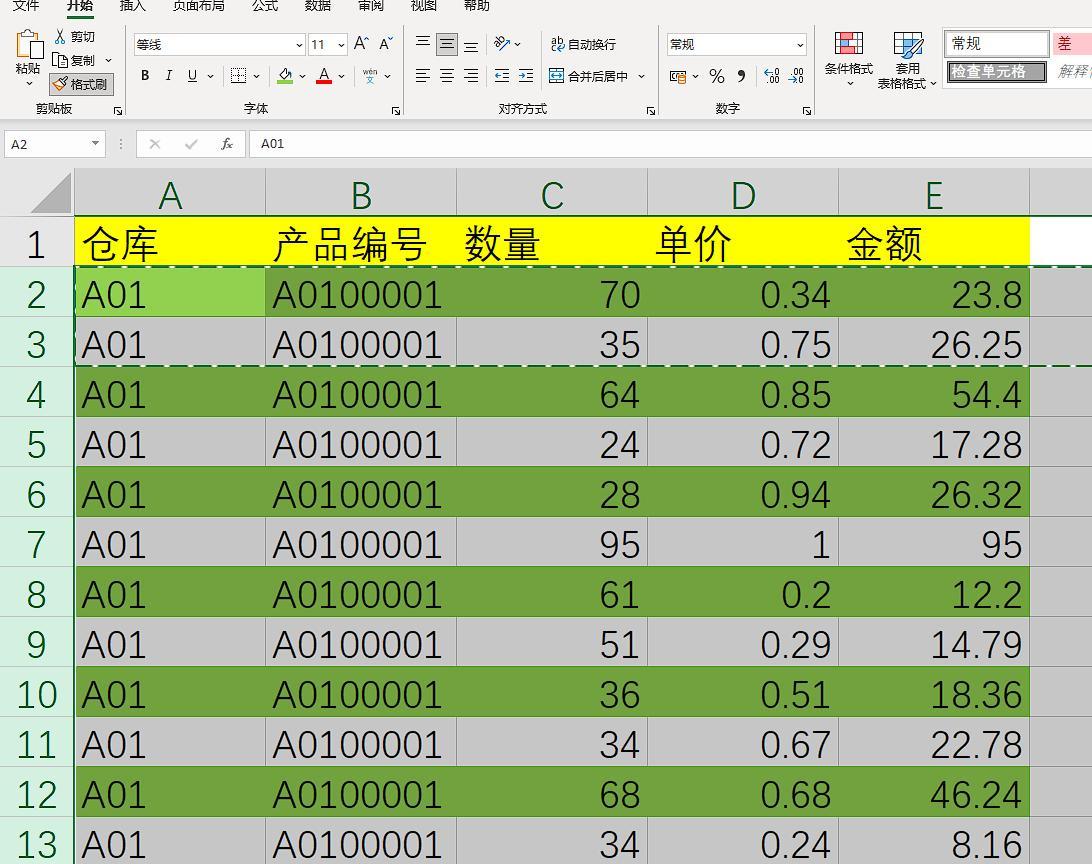Click the Select All corner triangle
Viewport: 1092px width, 864px height.
pos(52,193)
